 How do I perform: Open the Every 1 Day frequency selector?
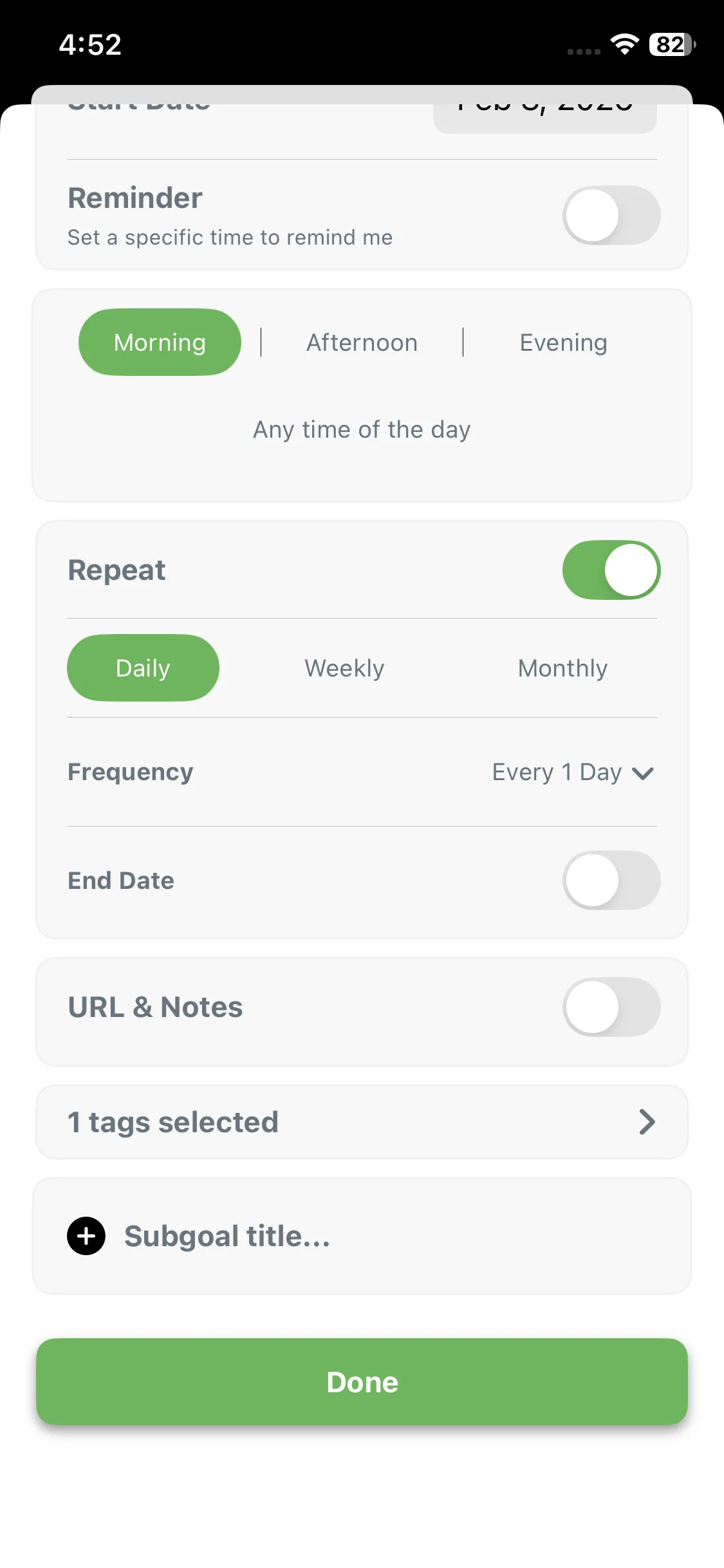(x=557, y=772)
